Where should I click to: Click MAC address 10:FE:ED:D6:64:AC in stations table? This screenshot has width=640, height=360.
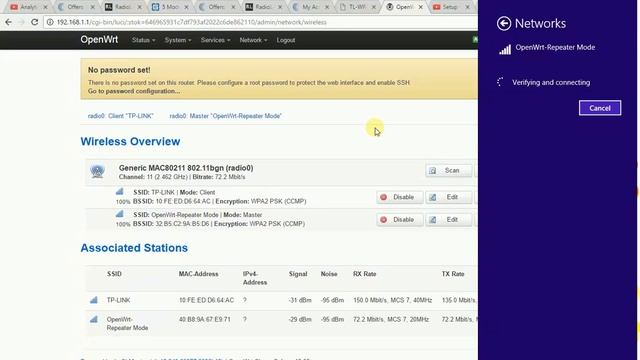(x=207, y=300)
